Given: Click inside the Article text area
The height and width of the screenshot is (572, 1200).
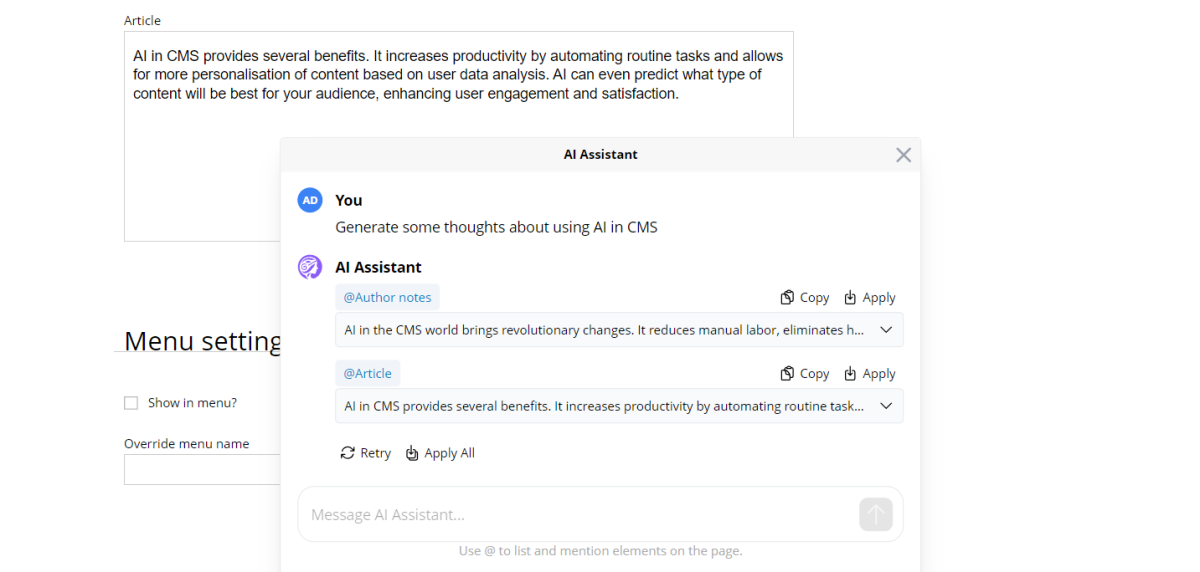Looking at the screenshot, I should pos(200,170).
